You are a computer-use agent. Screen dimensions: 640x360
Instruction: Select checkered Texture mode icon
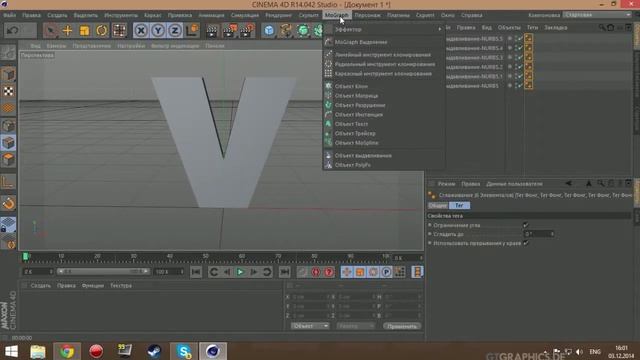[x=8, y=91]
